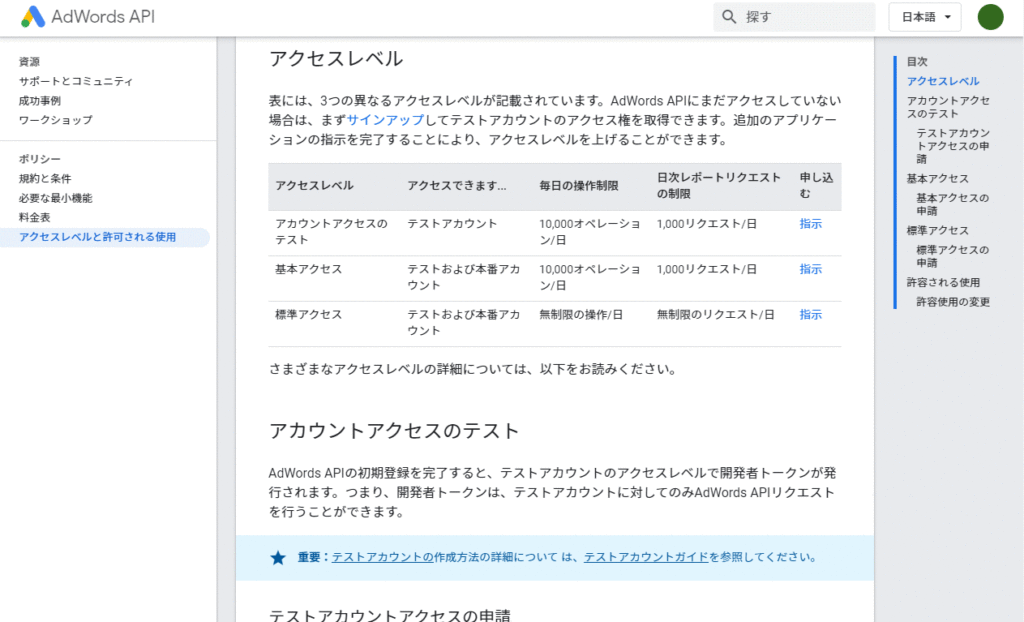Click the 申し込む column header
This screenshot has width=1024, height=622.
click(x=816, y=186)
